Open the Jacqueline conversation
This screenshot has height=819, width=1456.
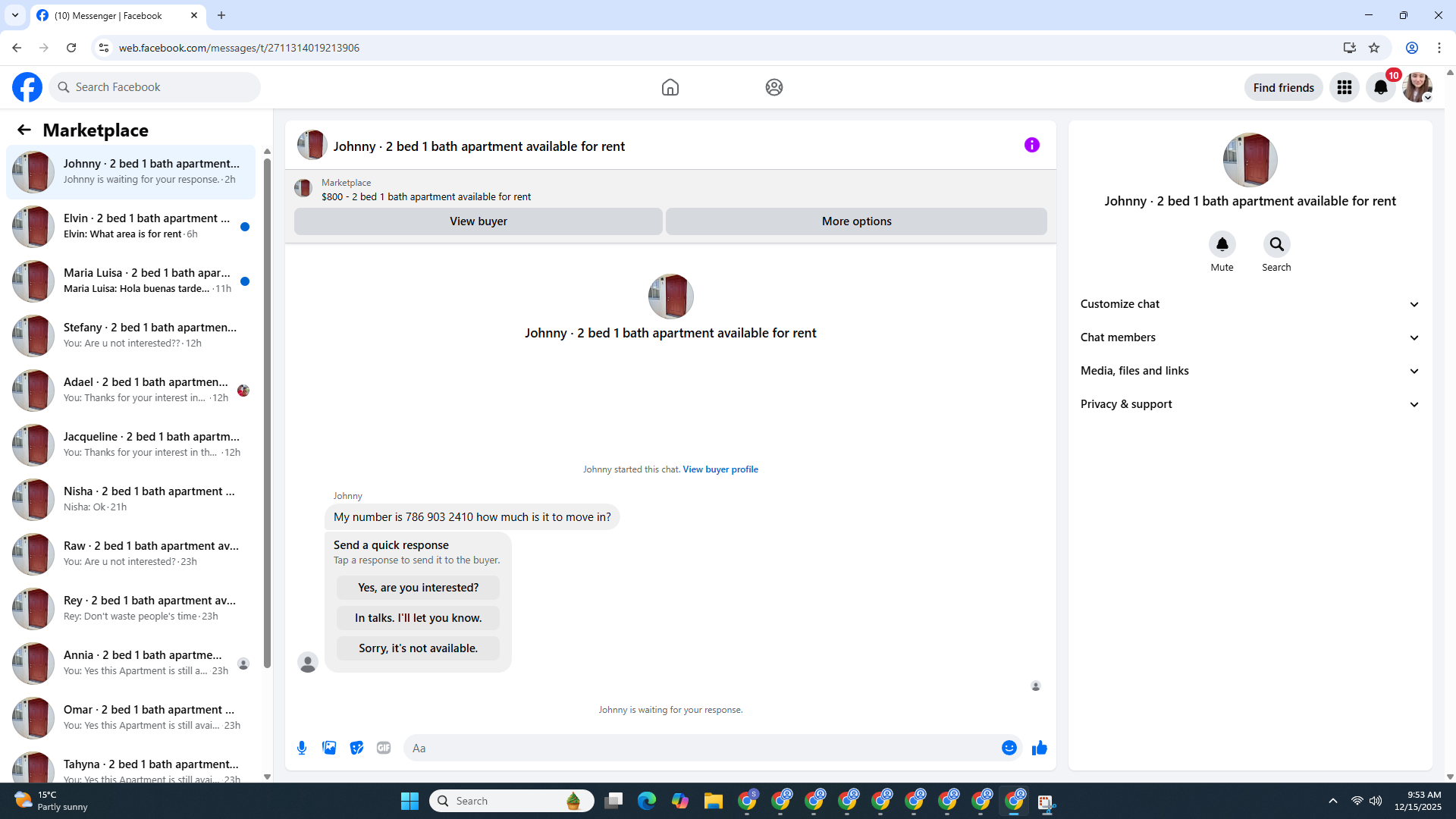coord(130,445)
